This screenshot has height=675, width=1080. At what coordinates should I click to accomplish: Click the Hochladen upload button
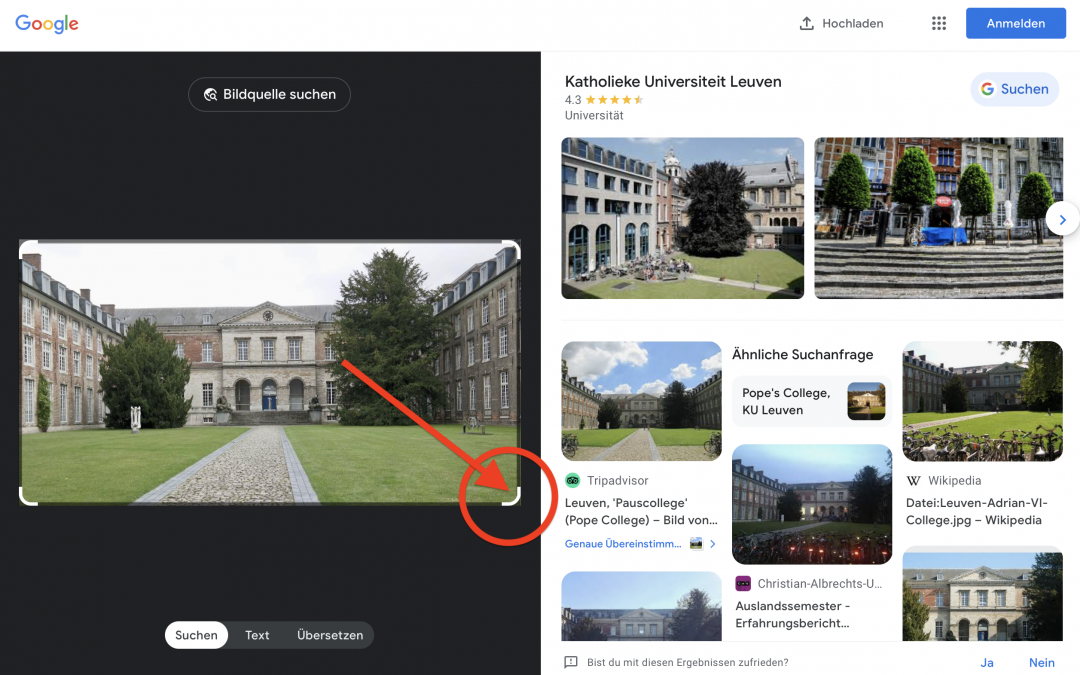tap(841, 24)
